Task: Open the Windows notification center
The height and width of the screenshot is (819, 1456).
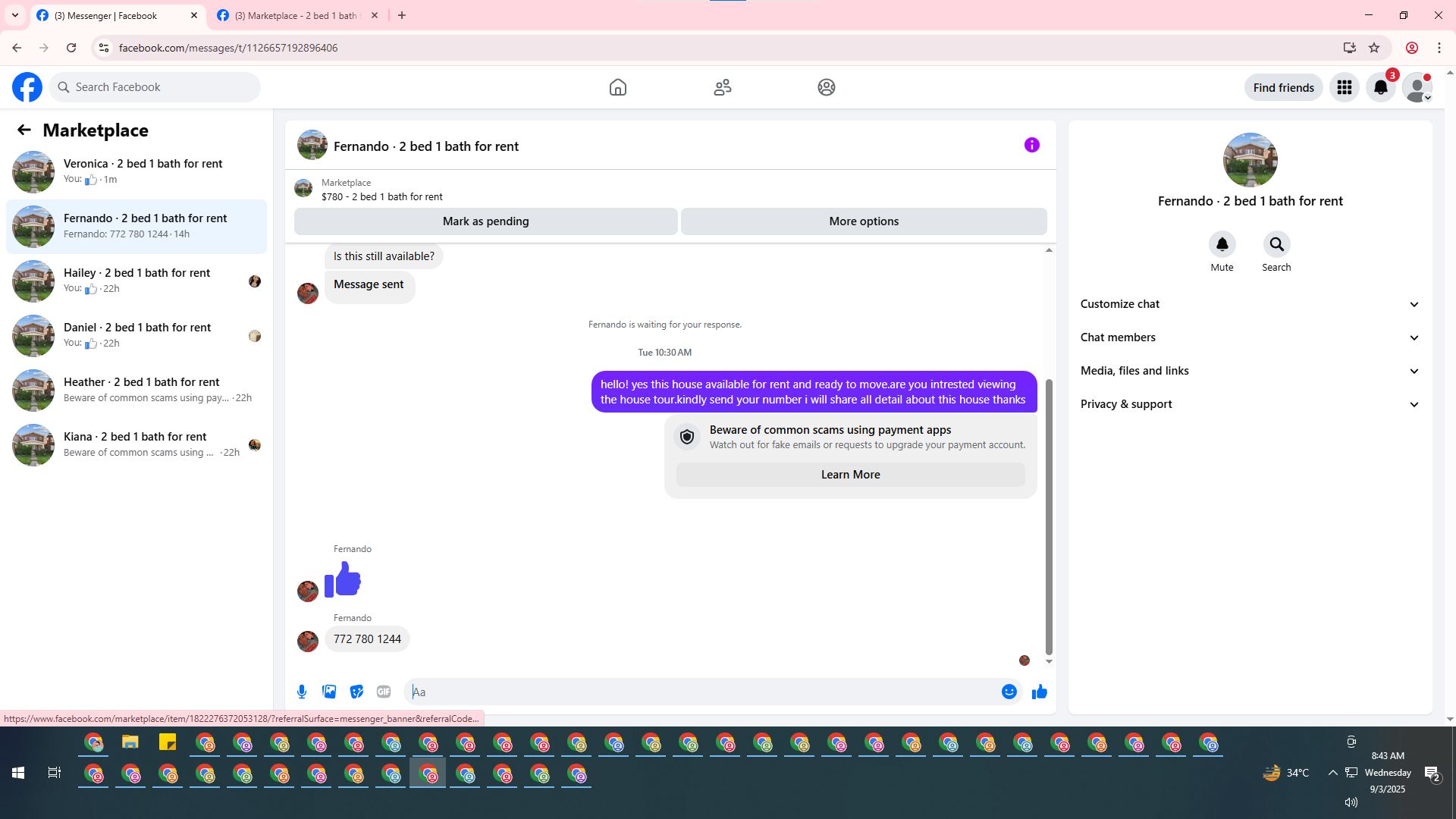Action: 1432,773
